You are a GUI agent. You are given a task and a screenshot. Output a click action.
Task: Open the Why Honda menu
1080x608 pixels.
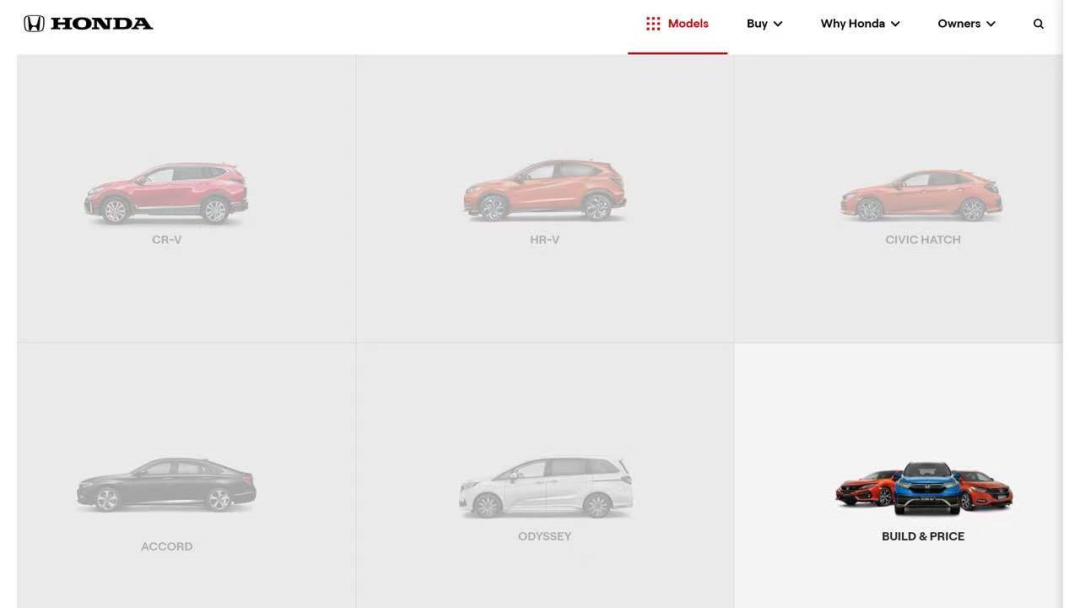(x=860, y=24)
